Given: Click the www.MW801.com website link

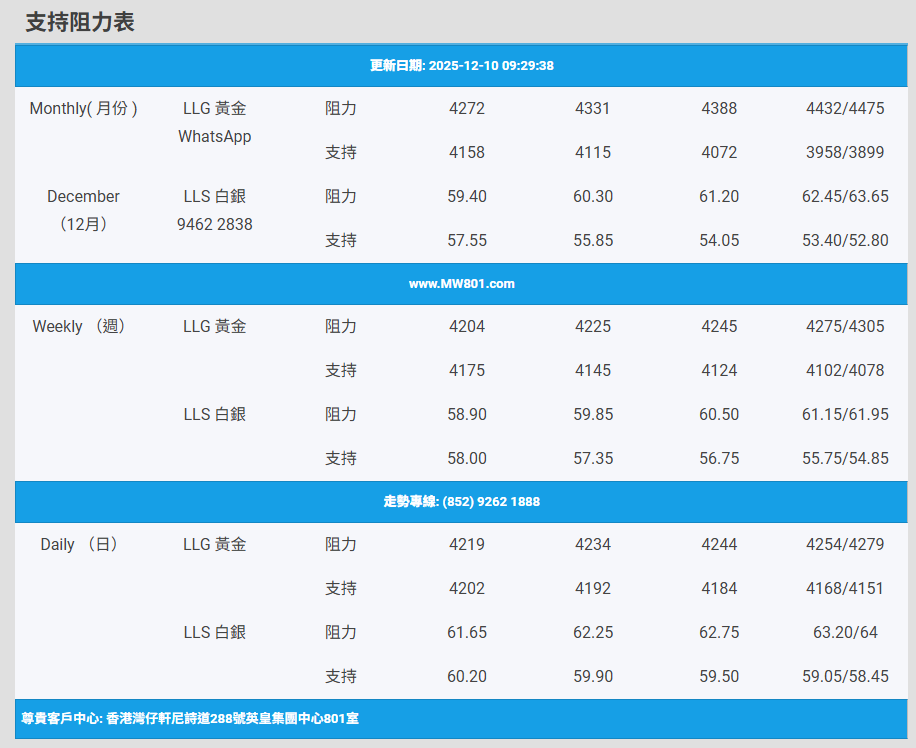Looking at the screenshot, I should click(461, 284).
